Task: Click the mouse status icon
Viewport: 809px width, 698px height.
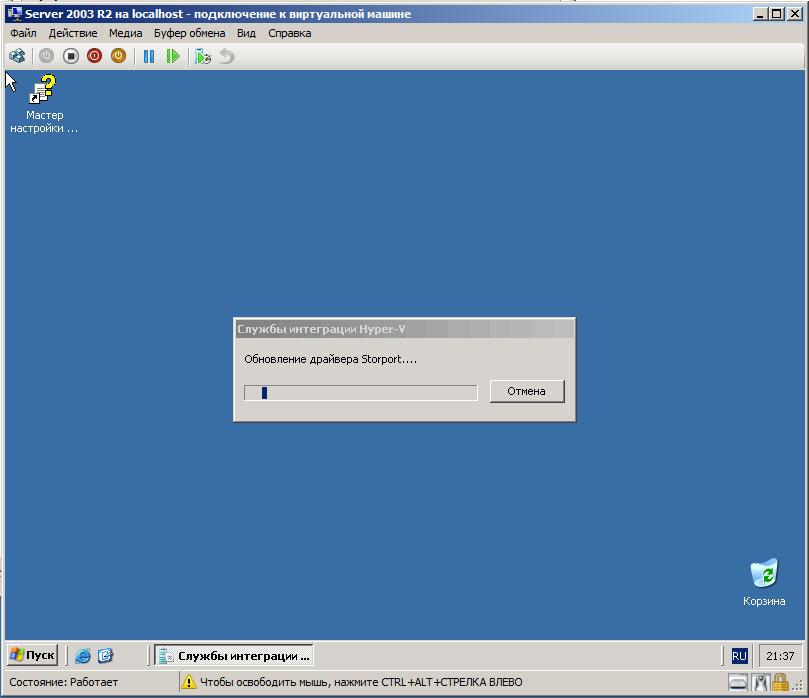Action: (759, 682)
